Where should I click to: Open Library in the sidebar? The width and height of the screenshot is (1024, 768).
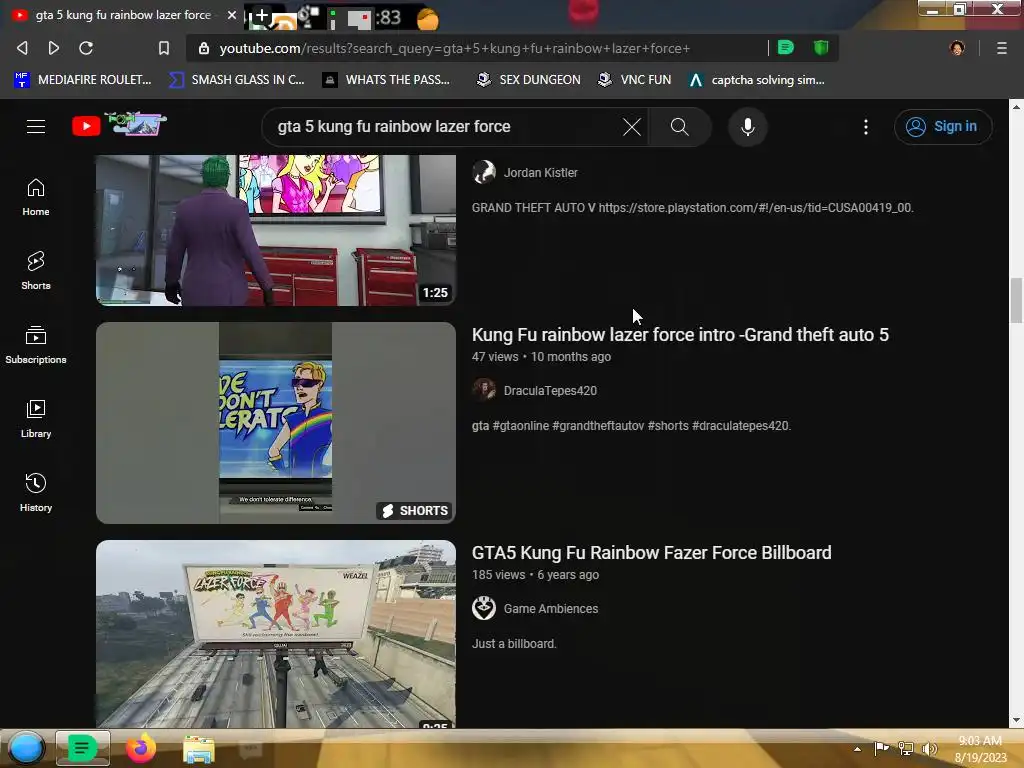(x=36, y=419)
